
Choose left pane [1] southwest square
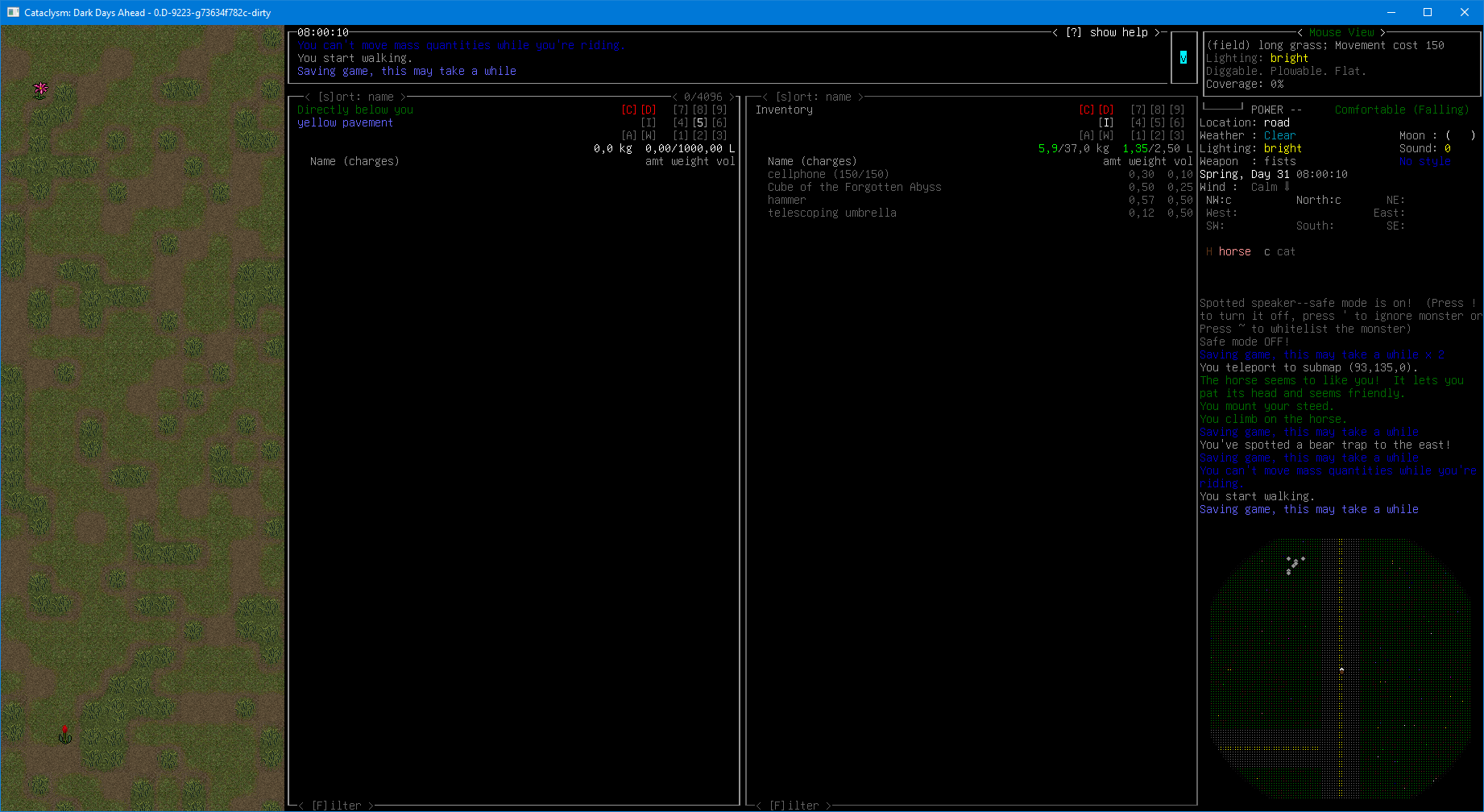pos(681,135)
